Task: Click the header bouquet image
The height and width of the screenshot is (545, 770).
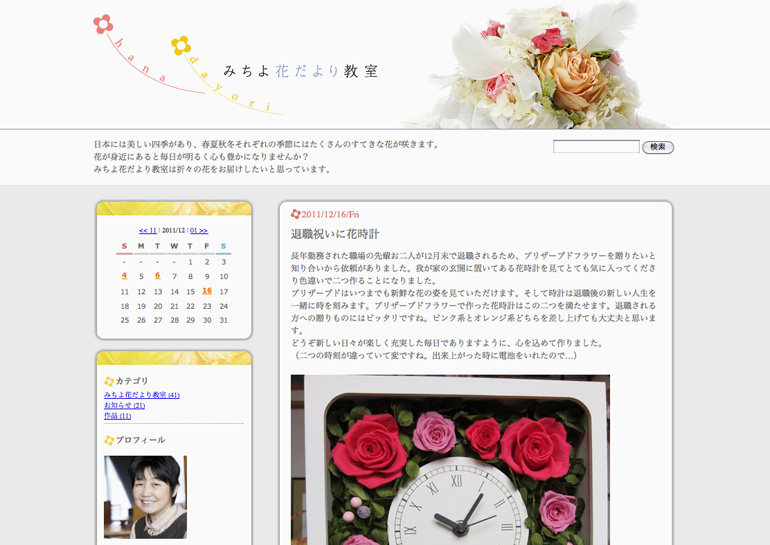Action: coord(535,64)
